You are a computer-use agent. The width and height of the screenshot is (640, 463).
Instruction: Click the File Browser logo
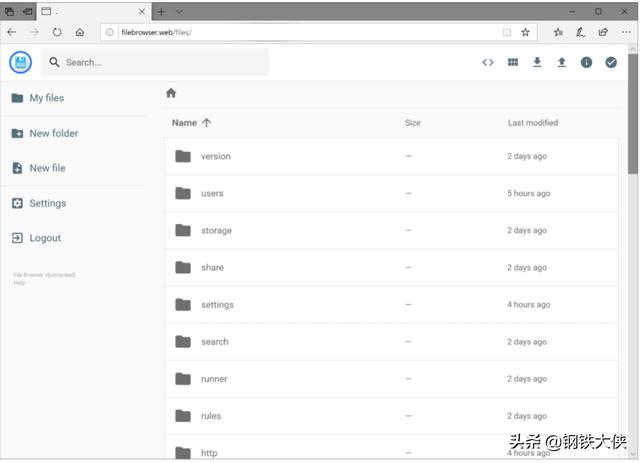[x=20, y=62]
